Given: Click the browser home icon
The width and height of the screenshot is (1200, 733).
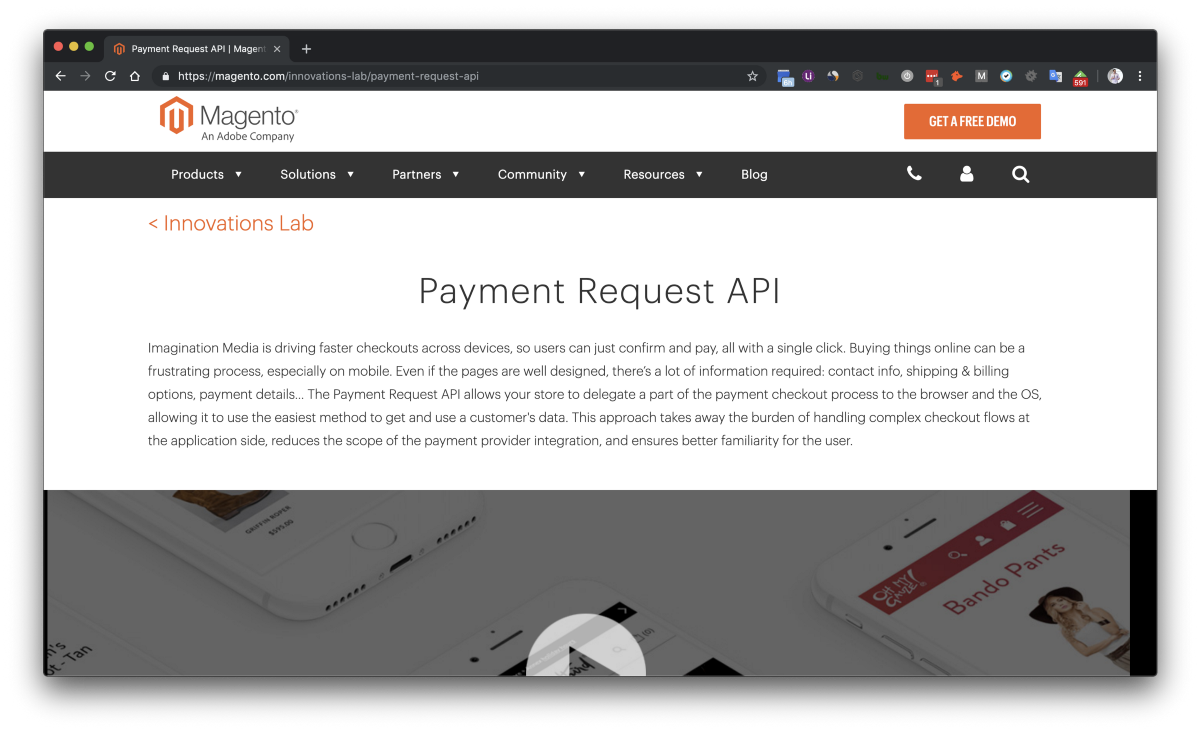Looking at the screenshot, I should click(x=135, y=76).
